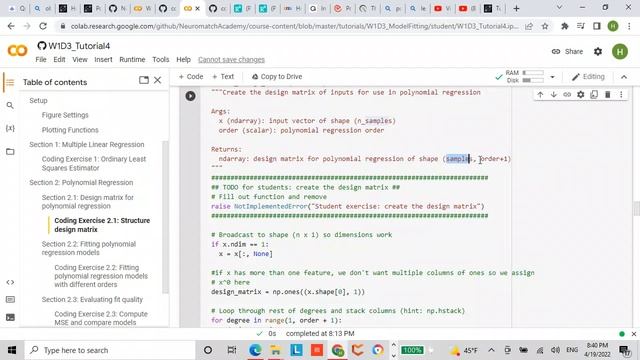
Task: Move cell down arrow
Action: point(553,95)
